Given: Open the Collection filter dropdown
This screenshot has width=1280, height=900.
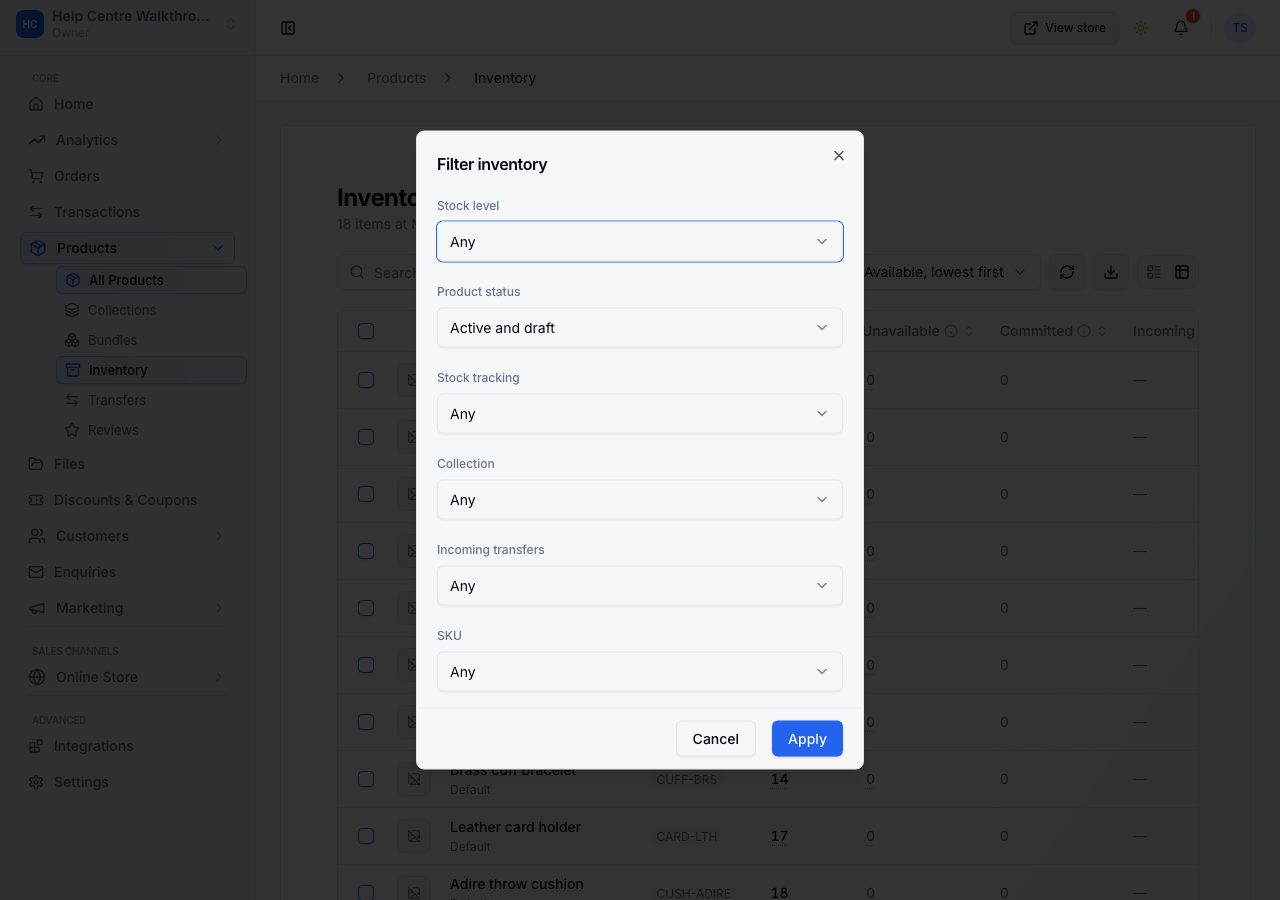Looking at the screenshot, I should point(640,500).
